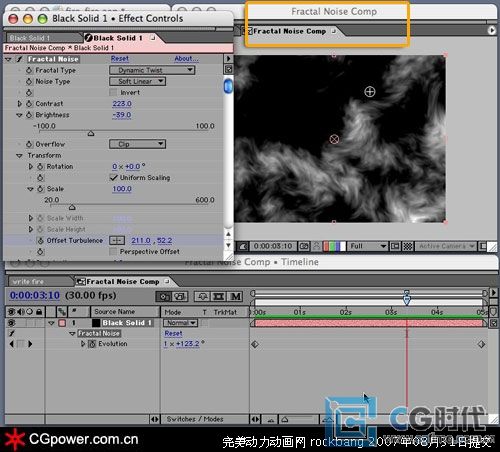The height and width of the screenshot is (452, 500).
Task: Expand the Scale Width property triangle
Action: pyautogui.click(x=31, y=218)
